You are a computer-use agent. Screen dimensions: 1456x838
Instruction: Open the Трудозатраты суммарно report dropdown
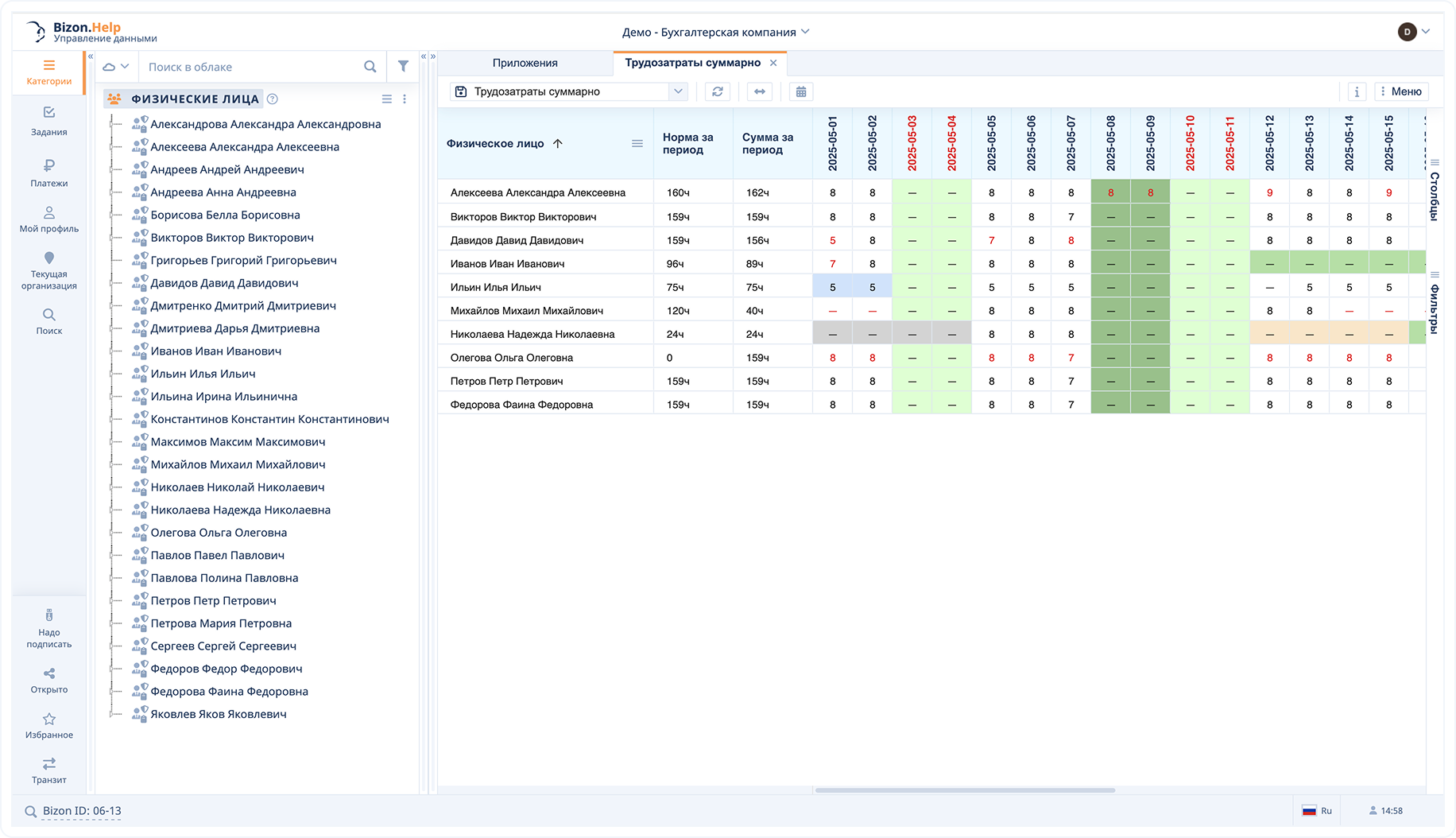pos(677,91)
